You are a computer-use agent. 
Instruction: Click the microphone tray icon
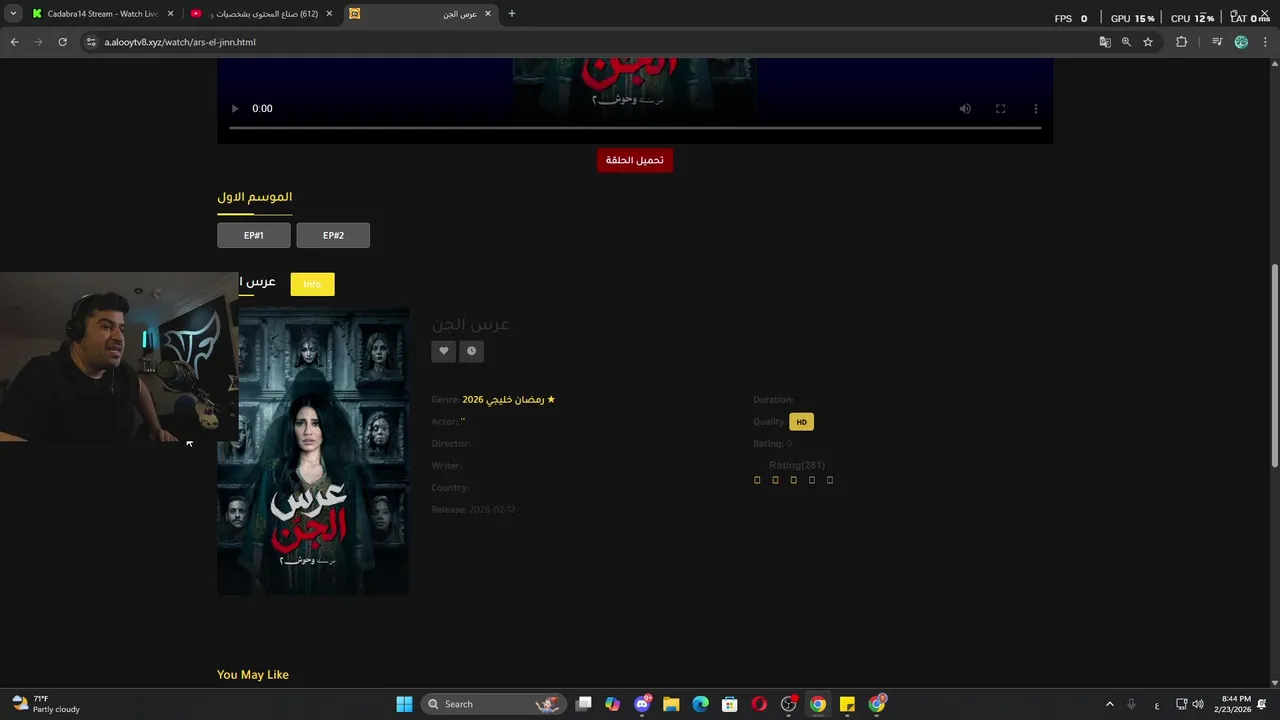(x=1131, y=704)
